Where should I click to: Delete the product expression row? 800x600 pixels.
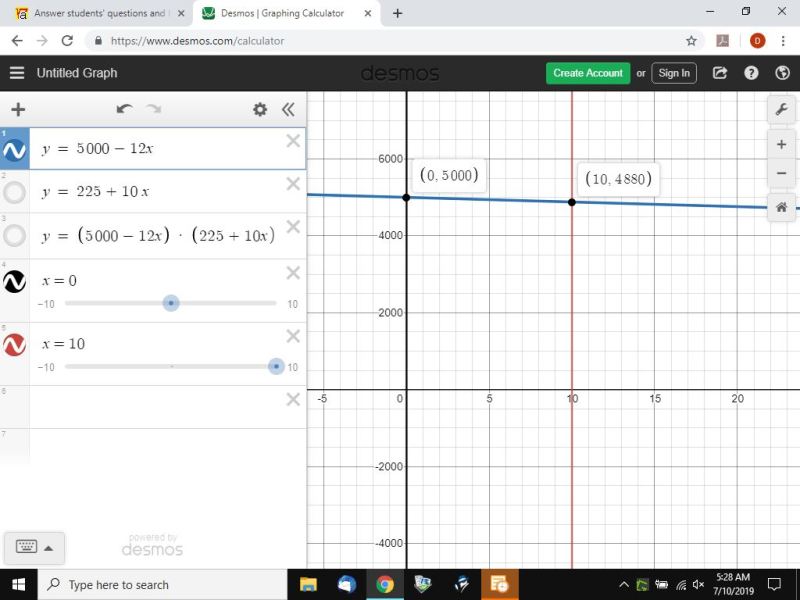pyautogui.click(x=293, y=227)
